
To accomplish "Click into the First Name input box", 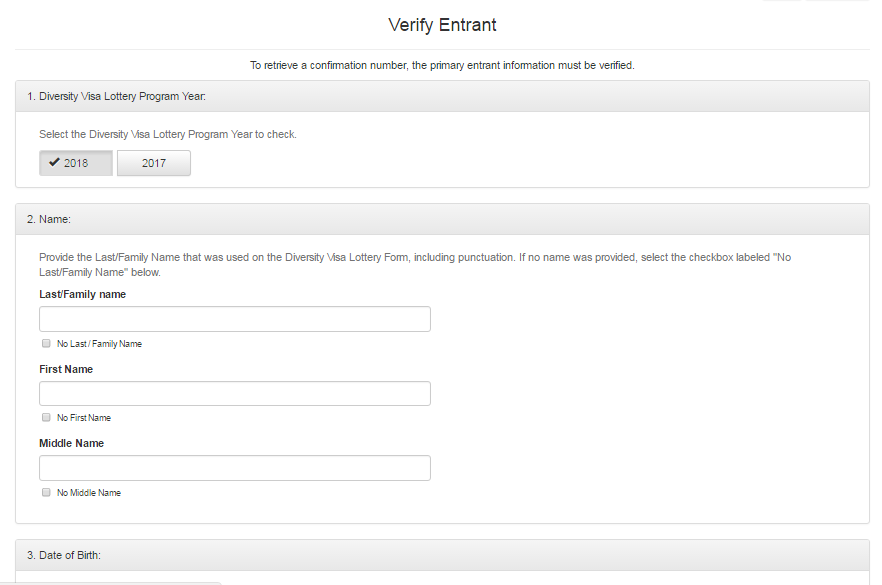I will coord(235,394).
